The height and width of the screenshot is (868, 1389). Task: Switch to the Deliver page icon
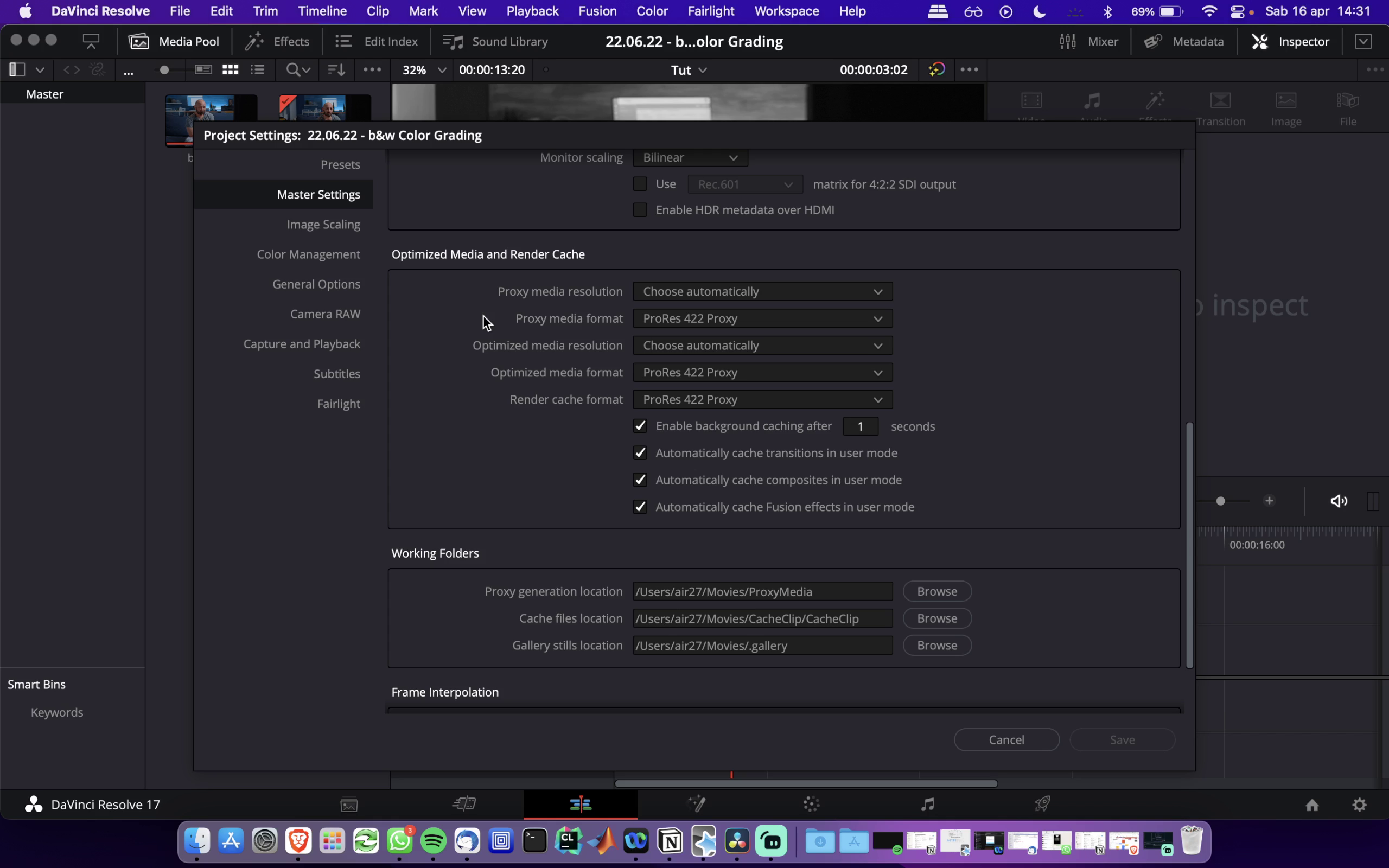[1043, 805]
